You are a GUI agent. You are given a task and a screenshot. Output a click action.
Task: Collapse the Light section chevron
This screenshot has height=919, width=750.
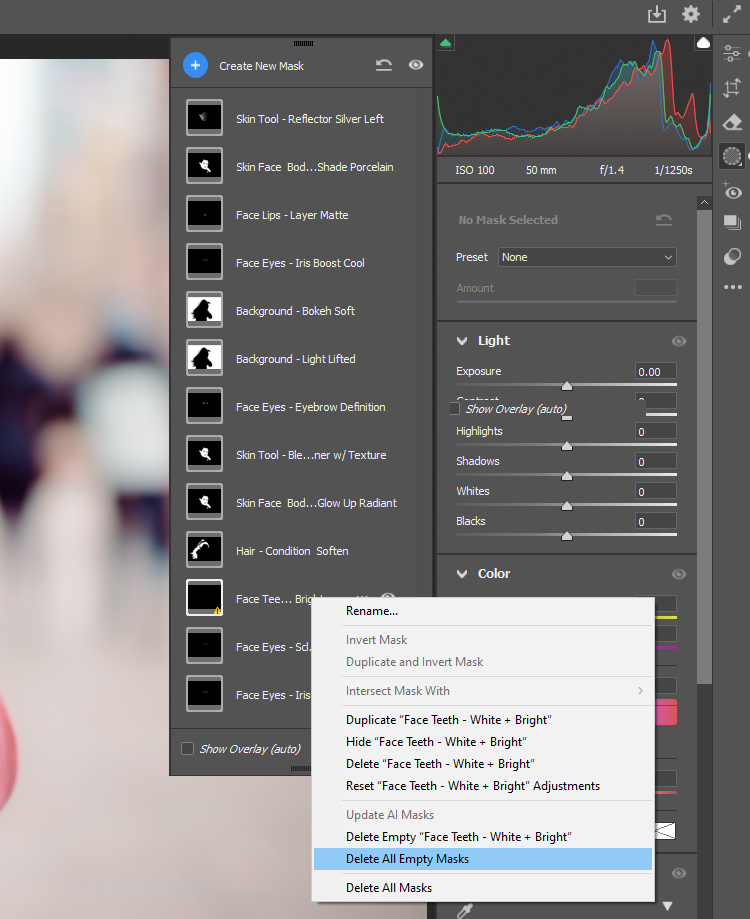coord(462,341)
